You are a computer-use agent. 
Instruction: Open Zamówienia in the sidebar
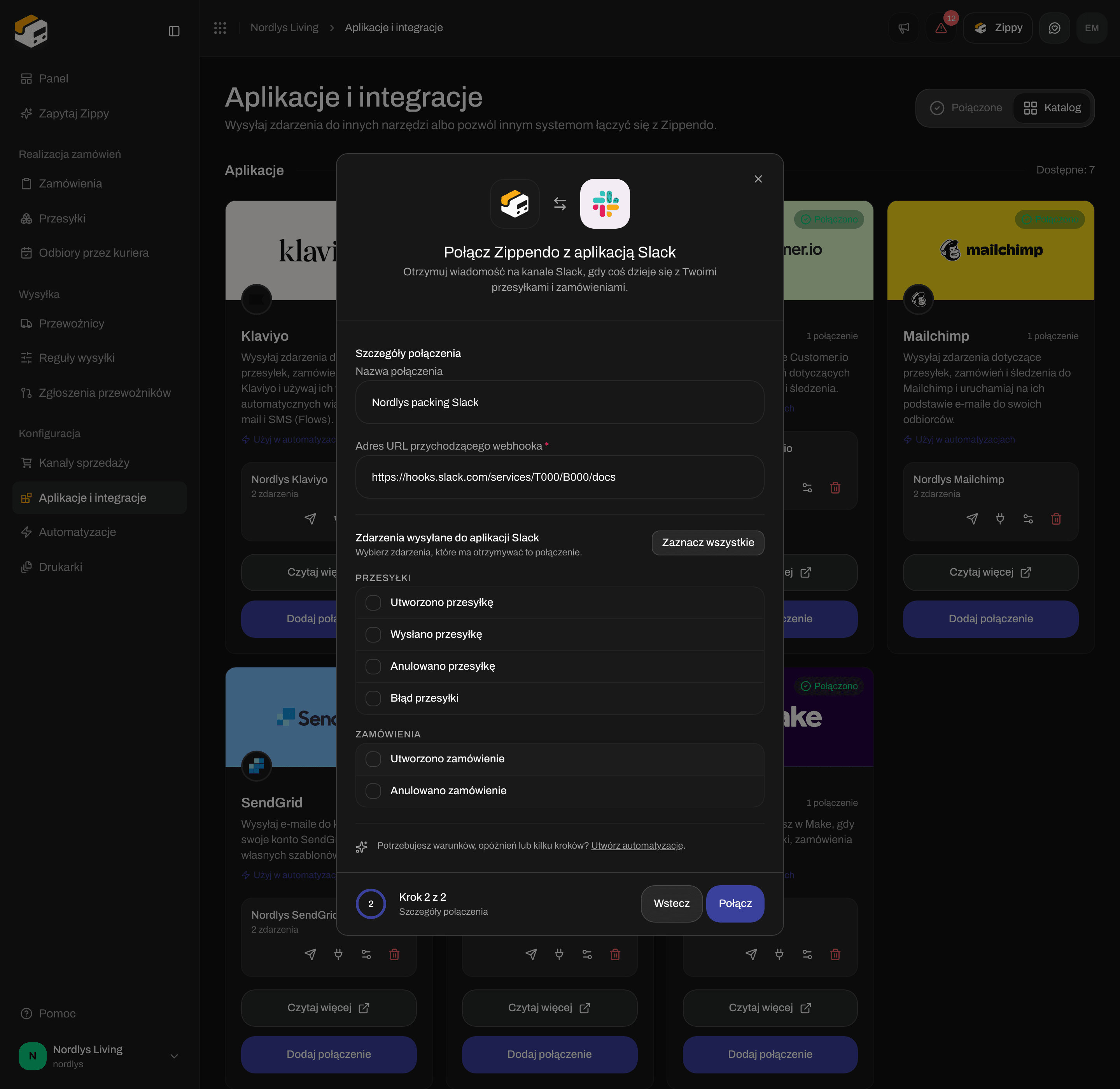click(x=100, y=184)
